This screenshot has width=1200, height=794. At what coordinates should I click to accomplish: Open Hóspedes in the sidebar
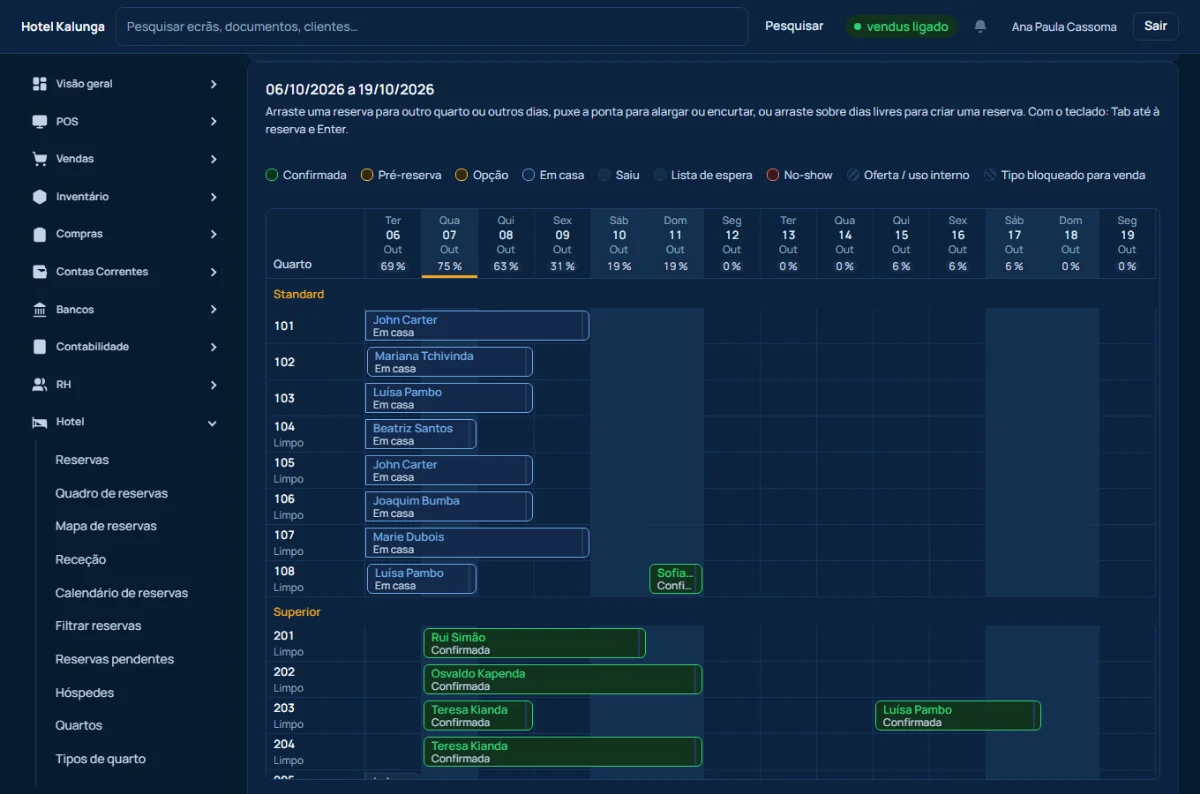[x=84, y=693]
